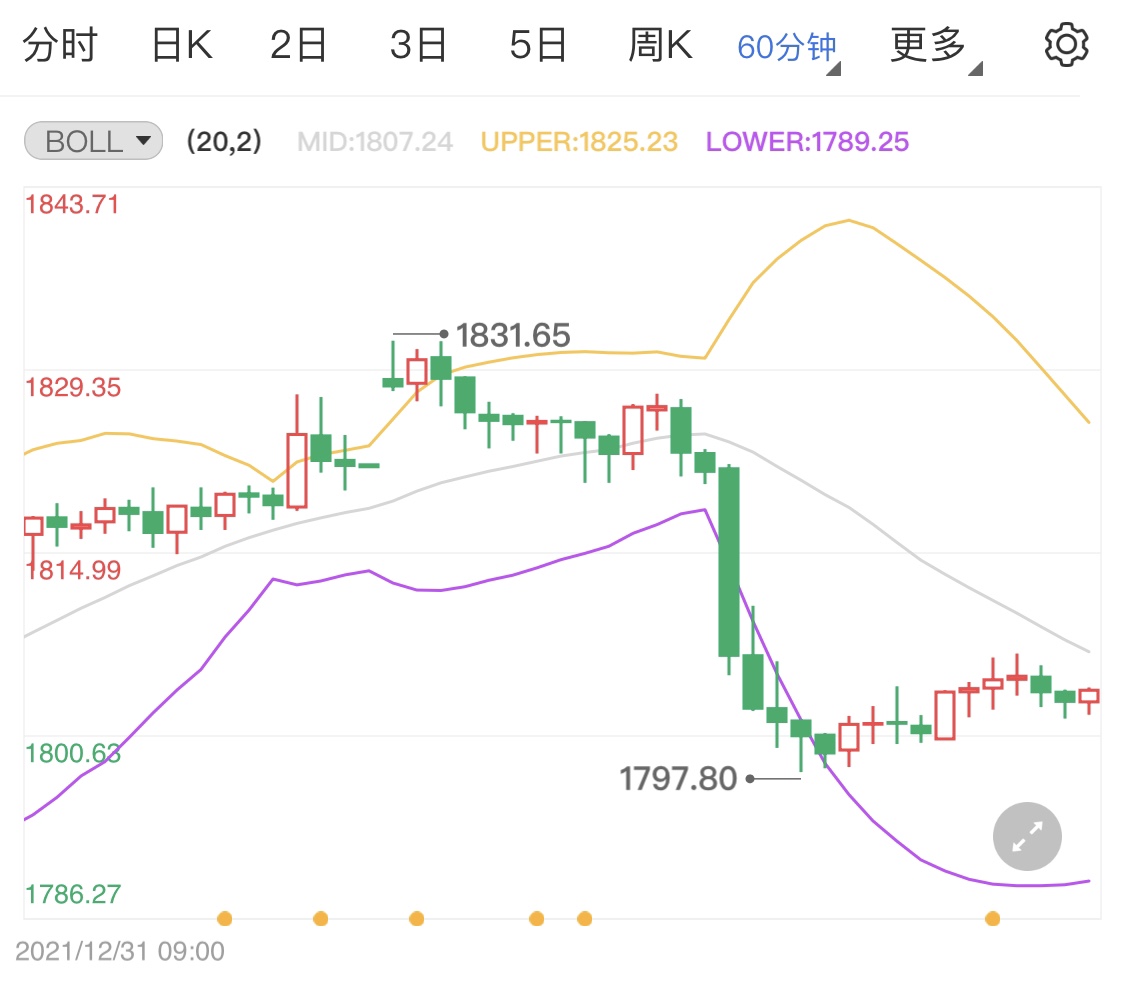
Task: Open the chart settings gear
Action: (1065, 46)
